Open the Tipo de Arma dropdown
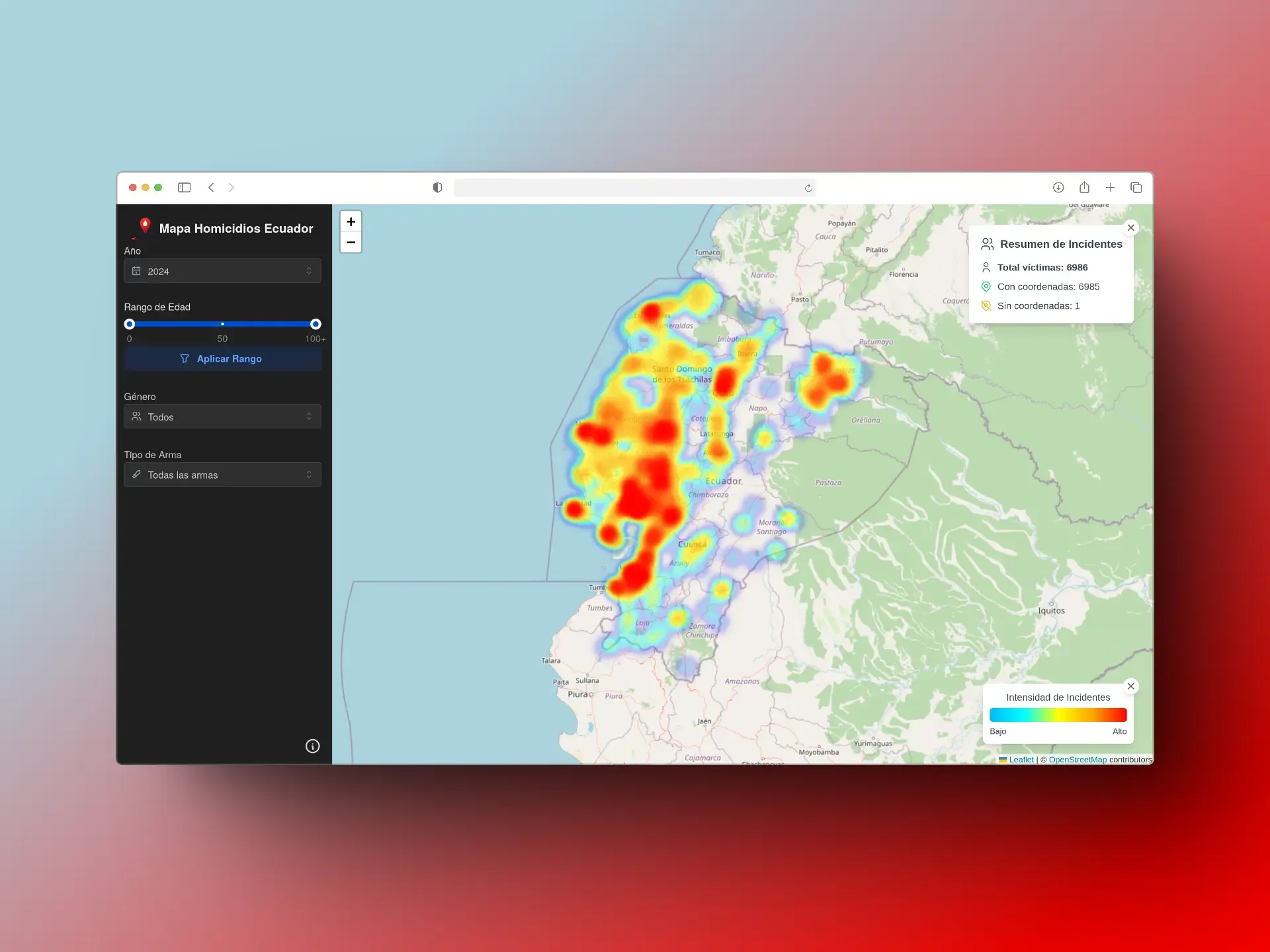1270x952 pixels. click(222, 475)
